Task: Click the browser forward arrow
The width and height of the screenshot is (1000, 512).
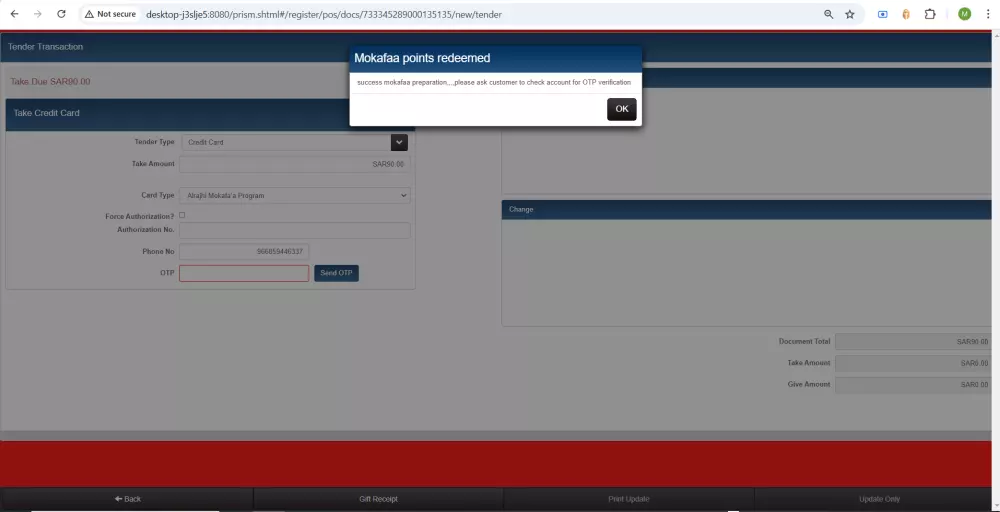Action: tap(38, 14)
